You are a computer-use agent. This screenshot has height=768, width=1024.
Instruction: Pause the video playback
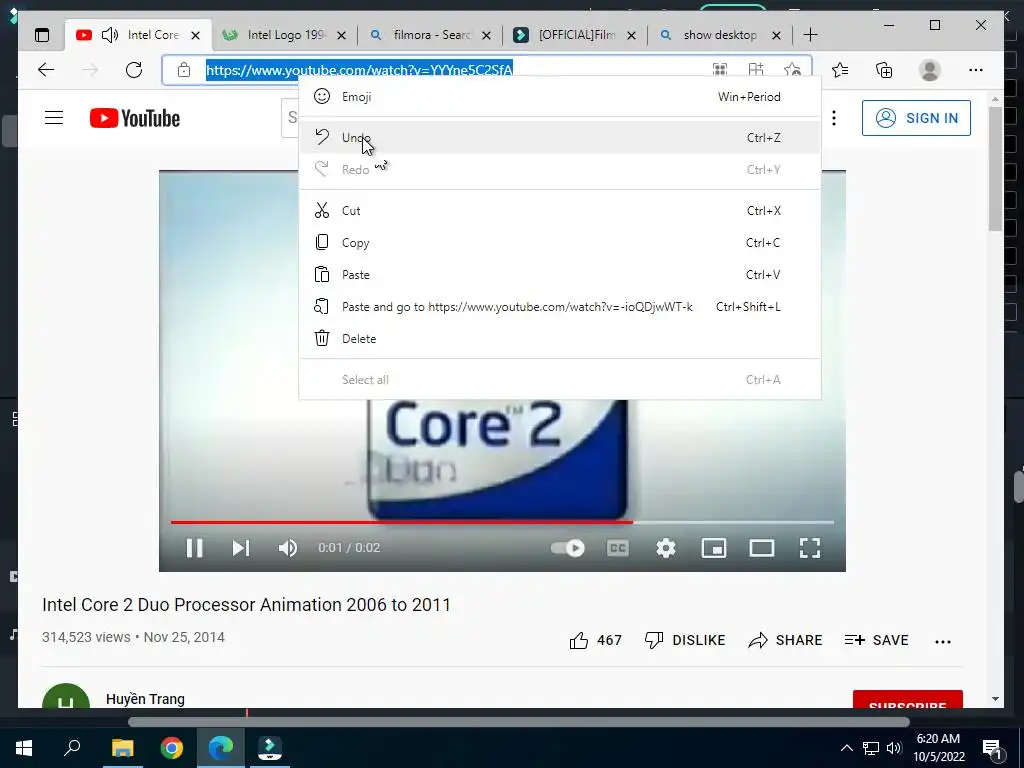(x=195, y=548)
